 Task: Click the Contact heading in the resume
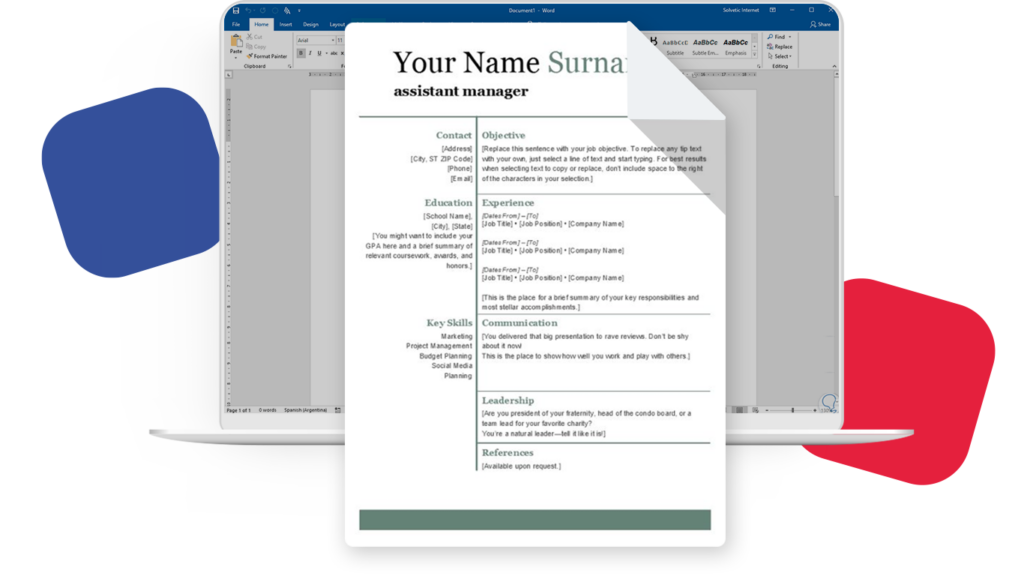pos(454,135)
